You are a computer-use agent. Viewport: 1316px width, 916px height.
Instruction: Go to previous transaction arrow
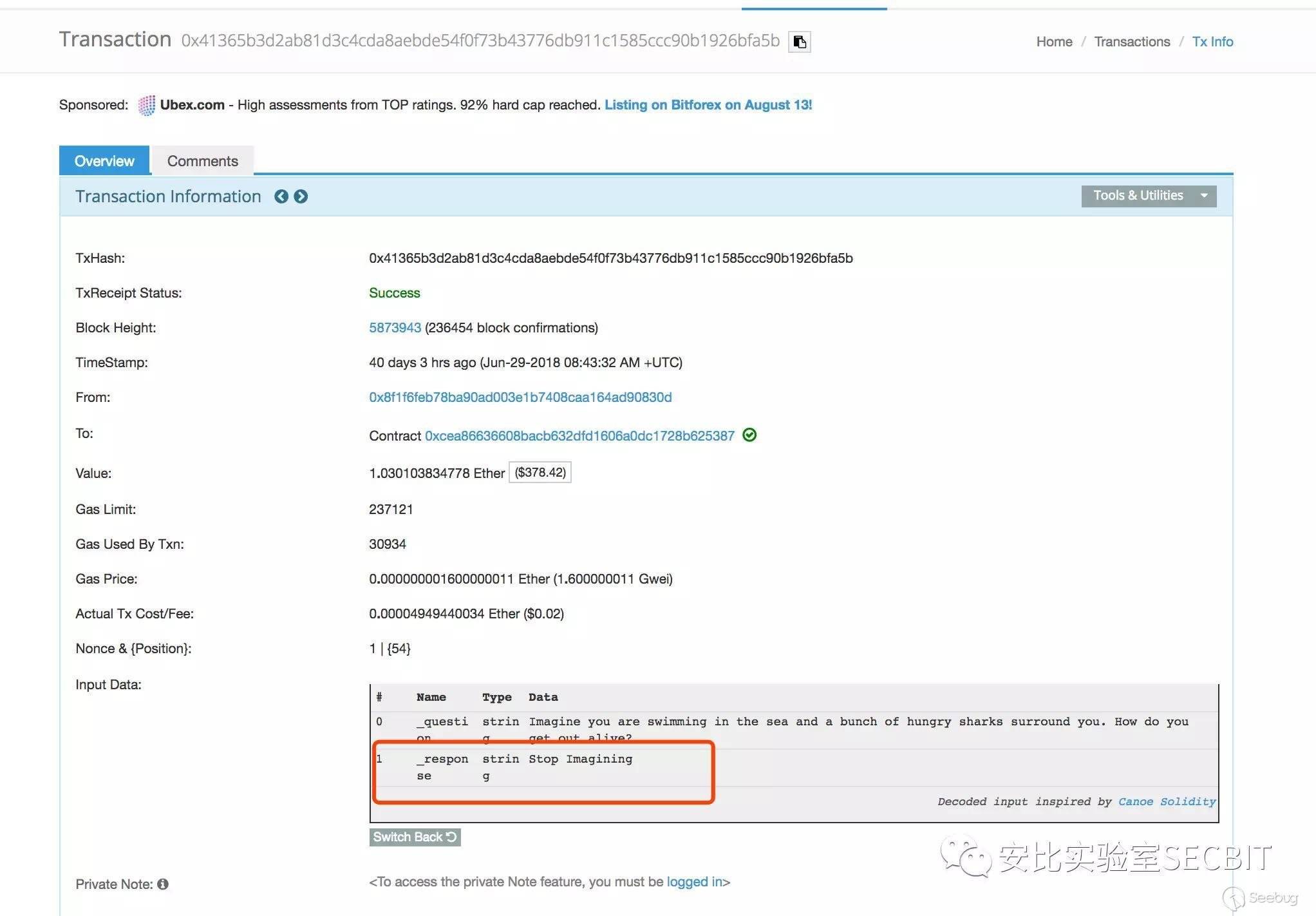[281, 196]
